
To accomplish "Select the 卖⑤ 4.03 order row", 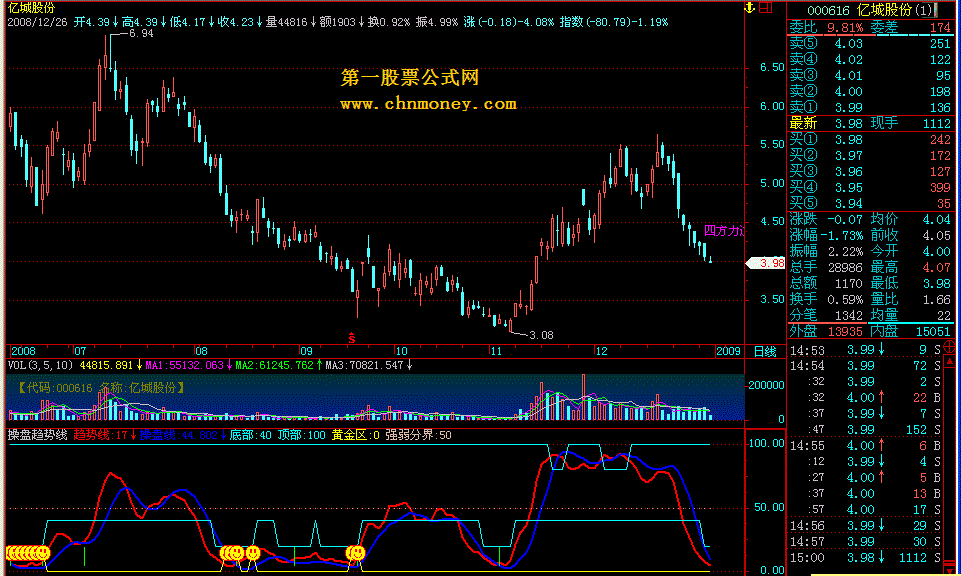I will [x=870, y=44].
